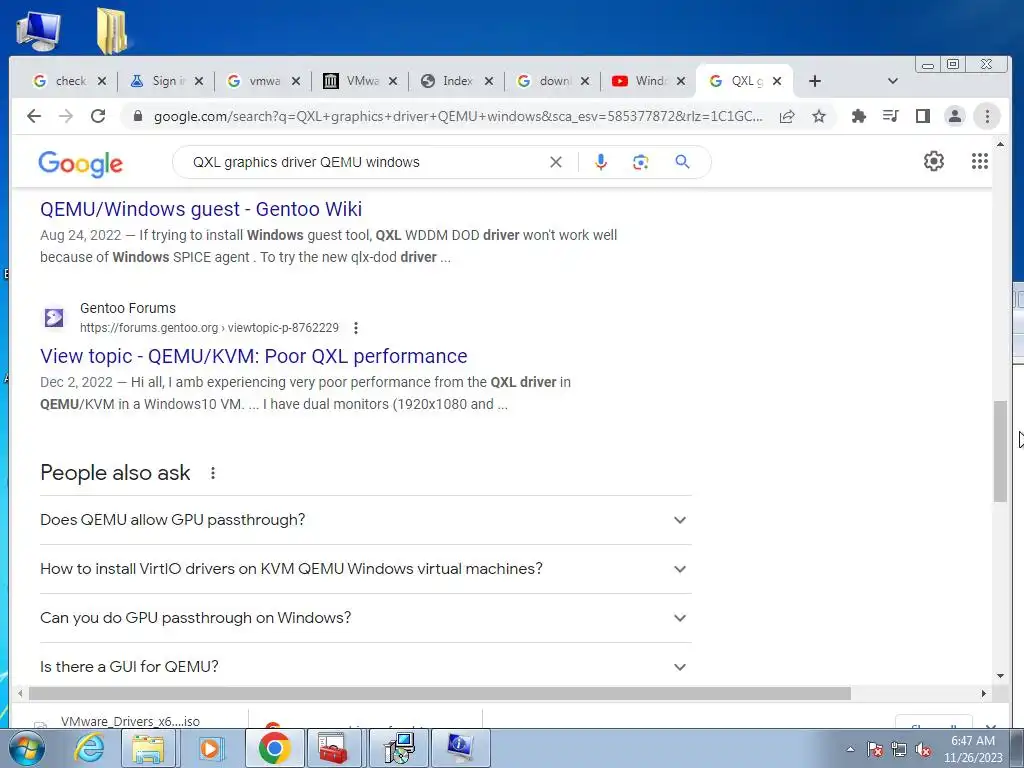This screenshot has height=768, width=1024.
Task: Show hidden system tray icons
Action: coord(850,749)
